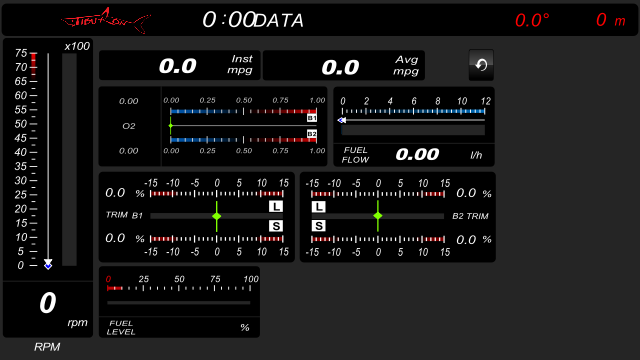
Task: Click the red 0 m distance value
Action: (x=611, y=20)
